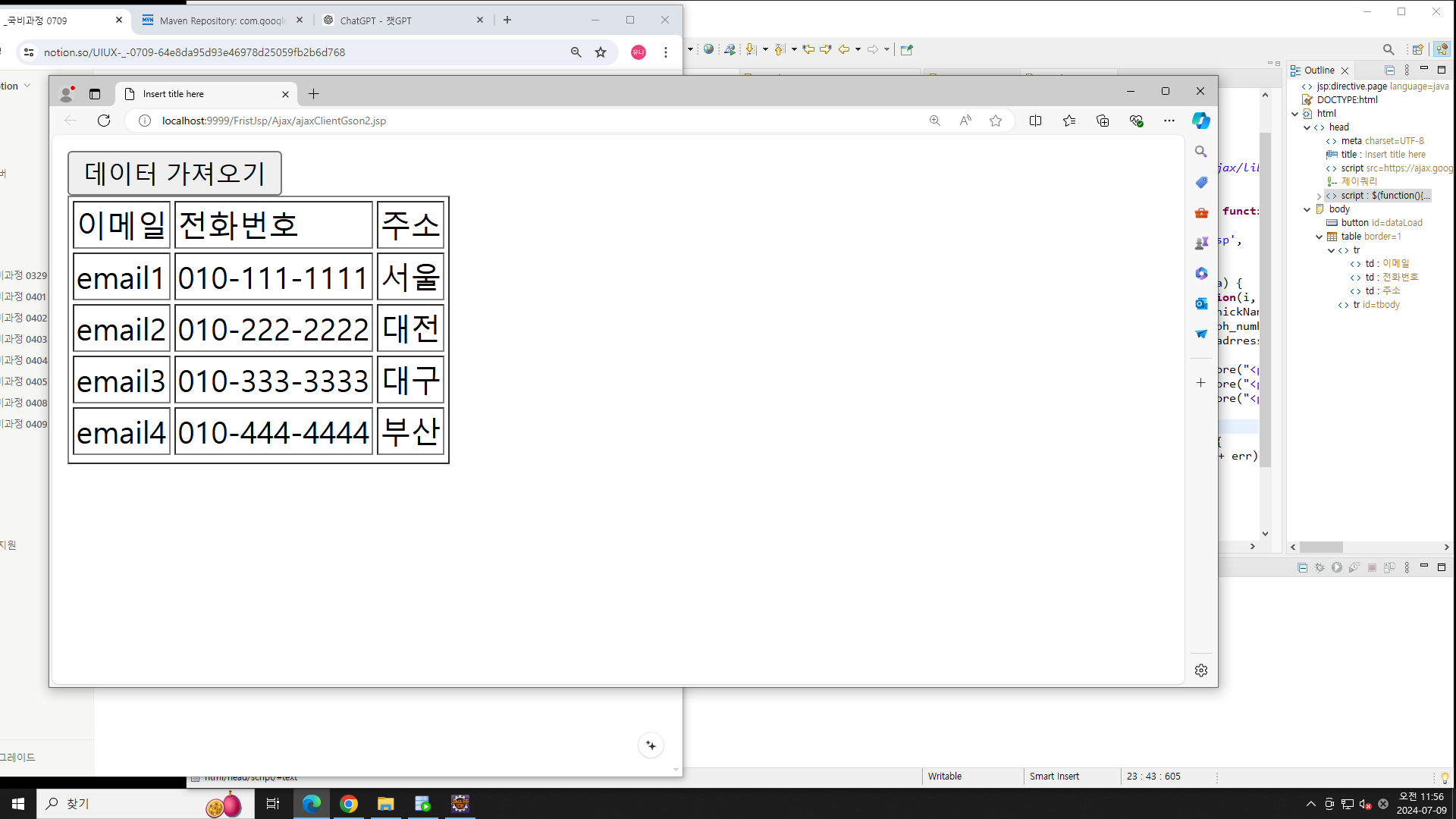
Task: Collapse the body node in Outline
Action: pyautogui.click(x=1307, y=209)
